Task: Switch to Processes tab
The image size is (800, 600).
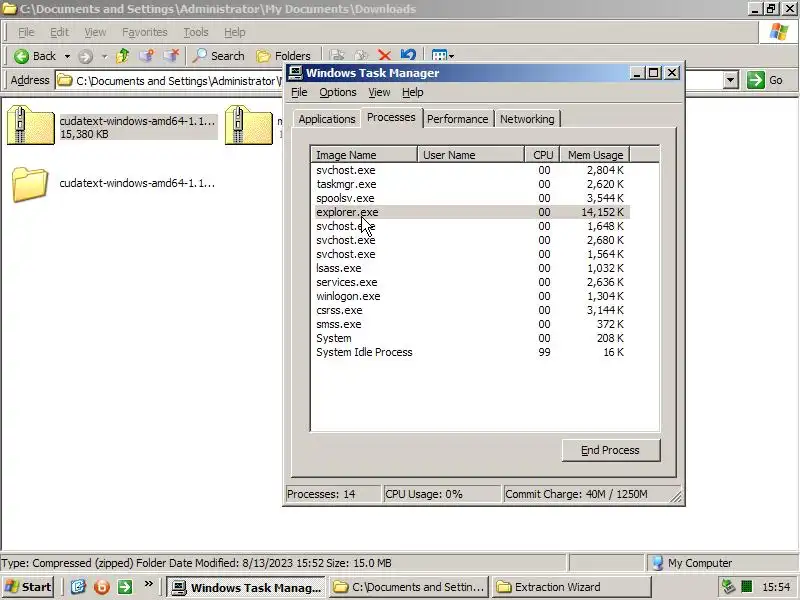Action: pyautogui.click(x=391, y=117)
